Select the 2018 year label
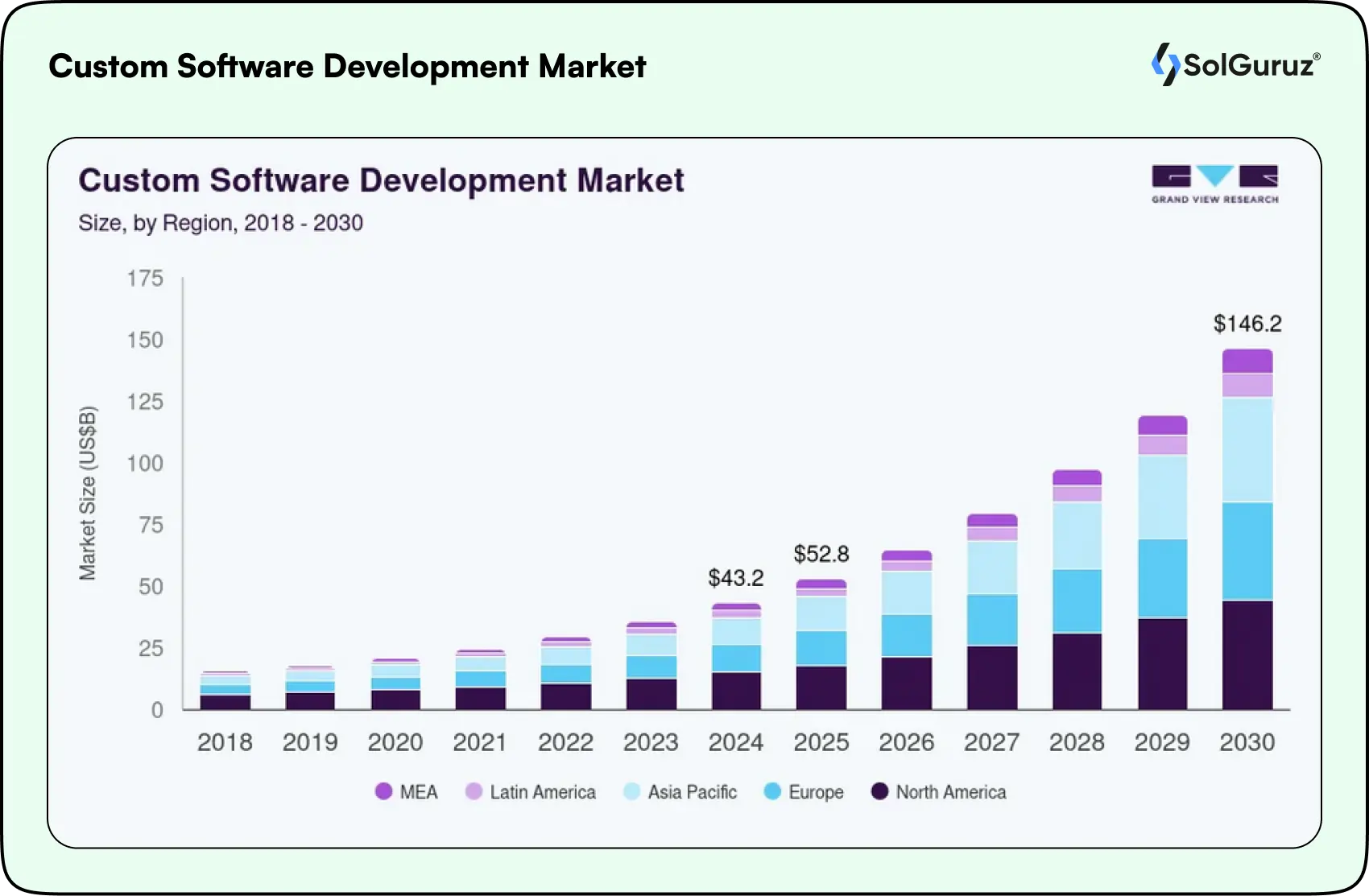Screen dimensions: 1369x896 (x=225, y=741)
